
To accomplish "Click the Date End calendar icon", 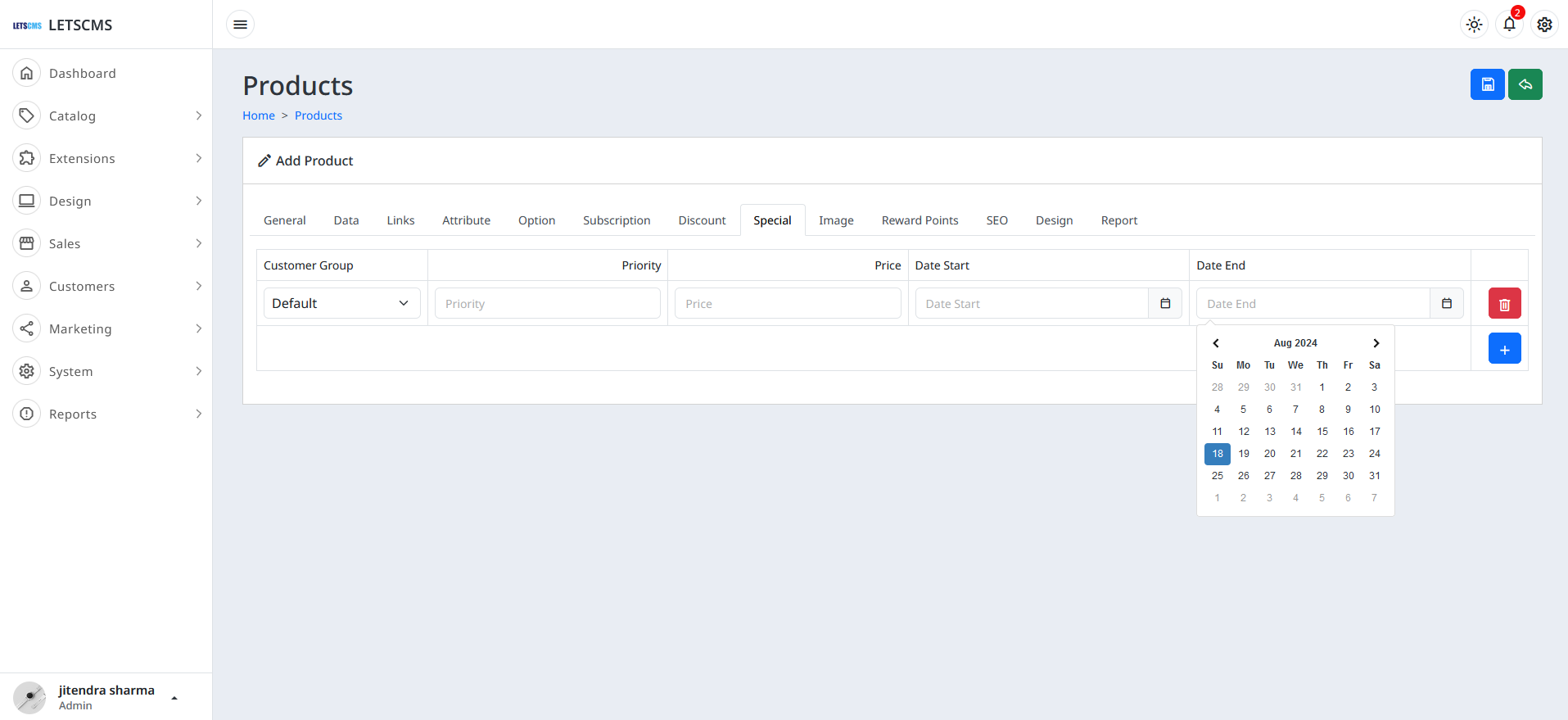I will click(x=1447, y=304).
